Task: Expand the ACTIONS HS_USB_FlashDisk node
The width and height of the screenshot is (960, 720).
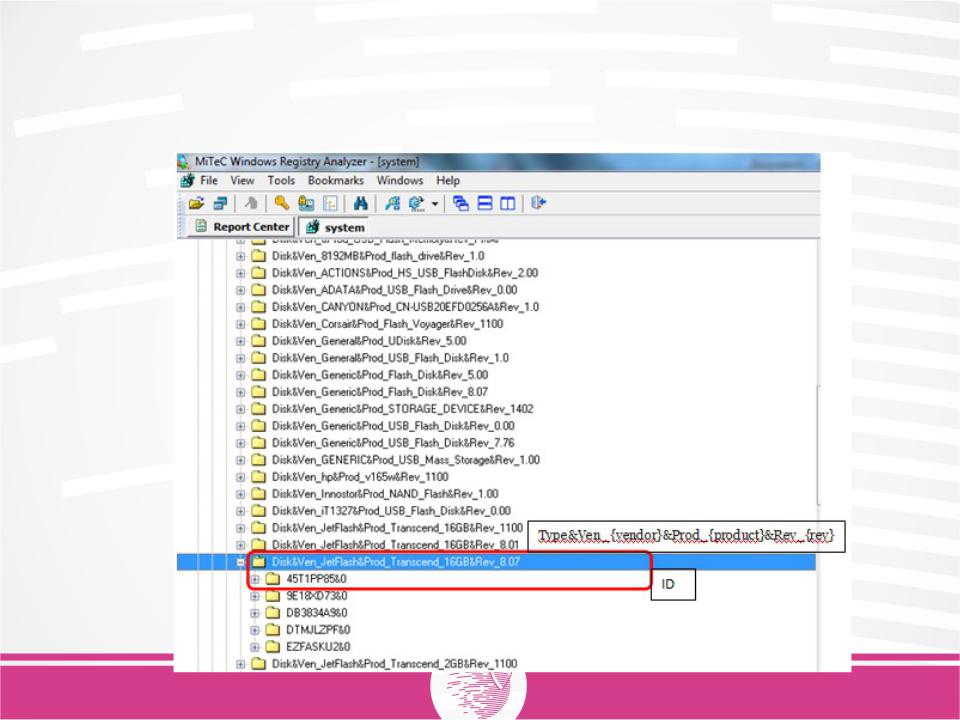Action: click(241, 273)
